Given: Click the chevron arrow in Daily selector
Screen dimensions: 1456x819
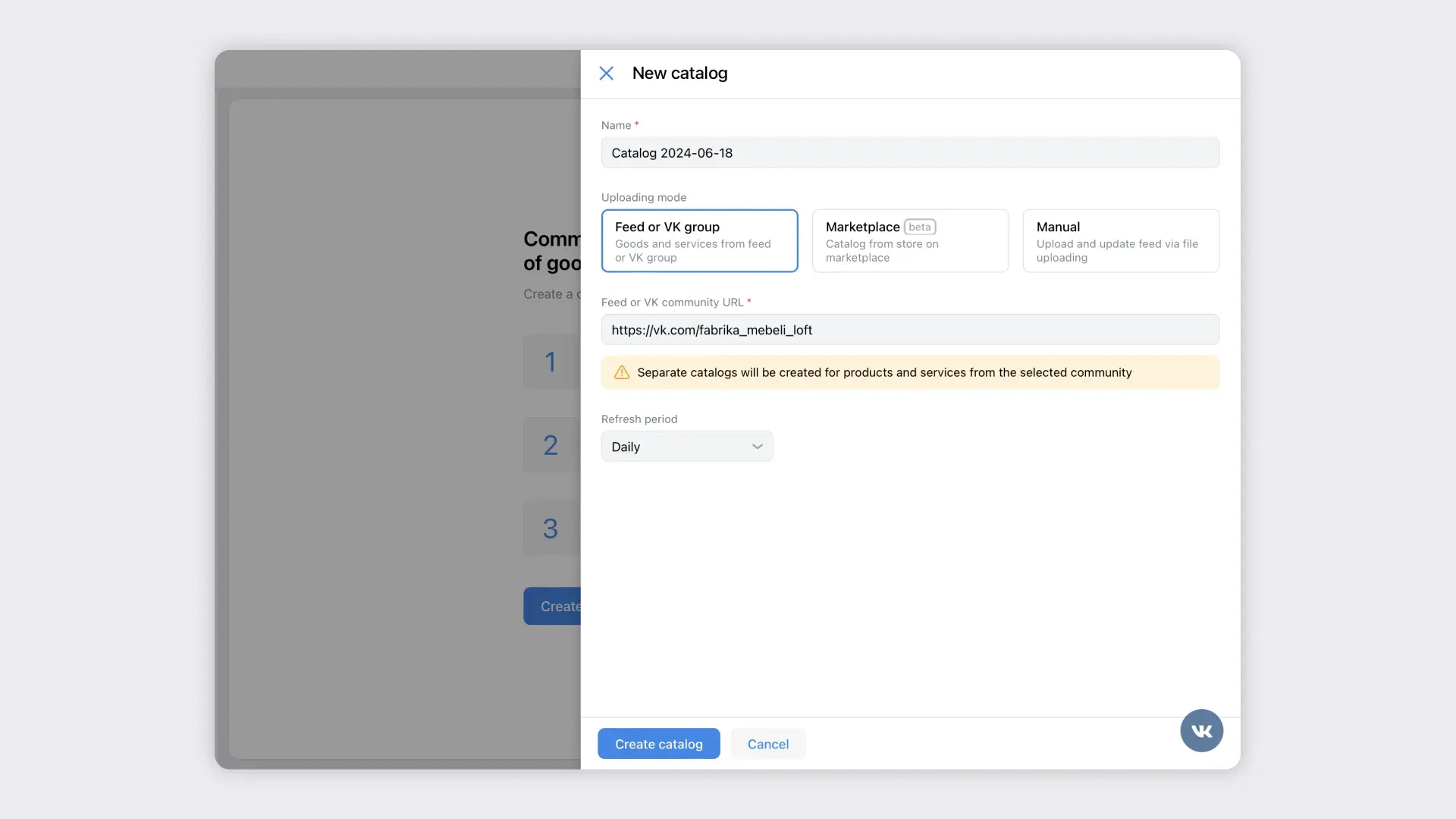Looking at the screenshot, I should [x=757, y=447].
